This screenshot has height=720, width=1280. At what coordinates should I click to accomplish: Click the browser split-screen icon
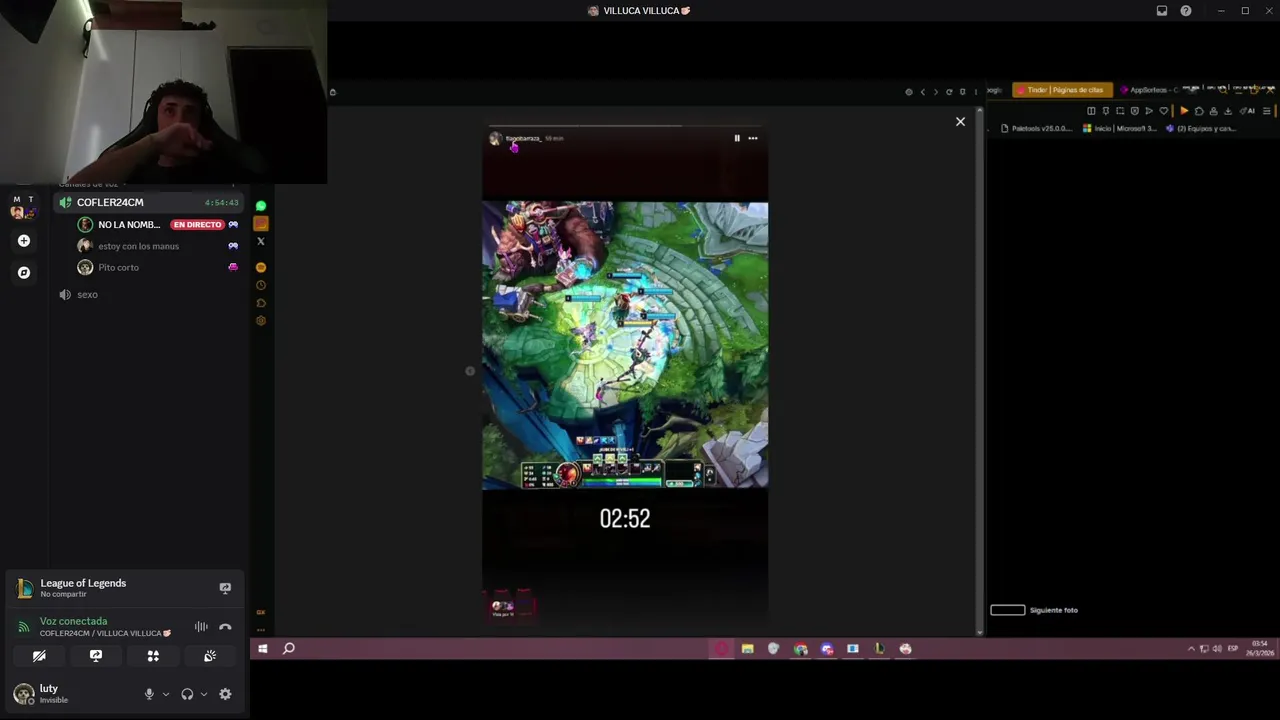[x=1091, y=111]
